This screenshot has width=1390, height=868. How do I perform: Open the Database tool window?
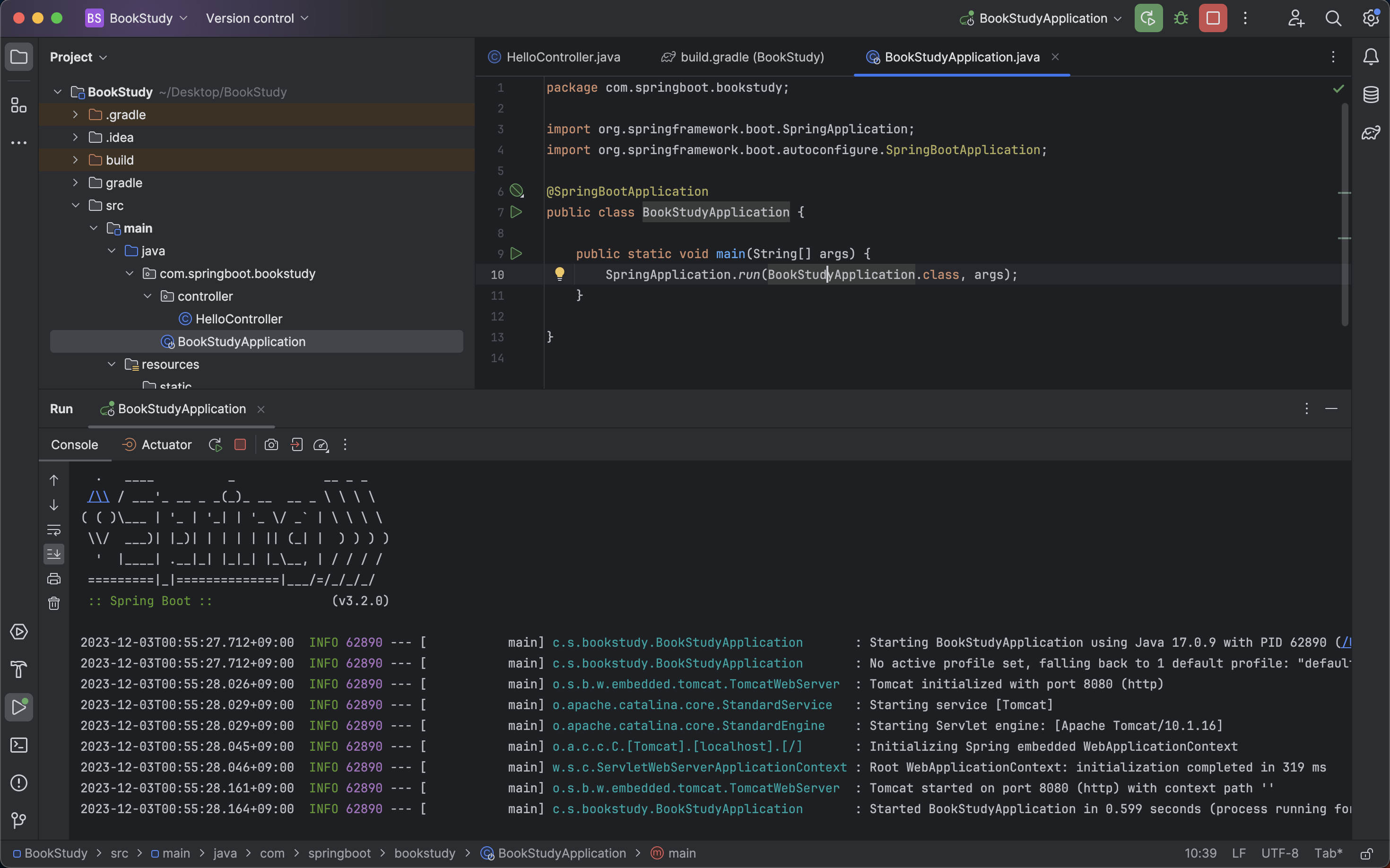coord(1371,95)
